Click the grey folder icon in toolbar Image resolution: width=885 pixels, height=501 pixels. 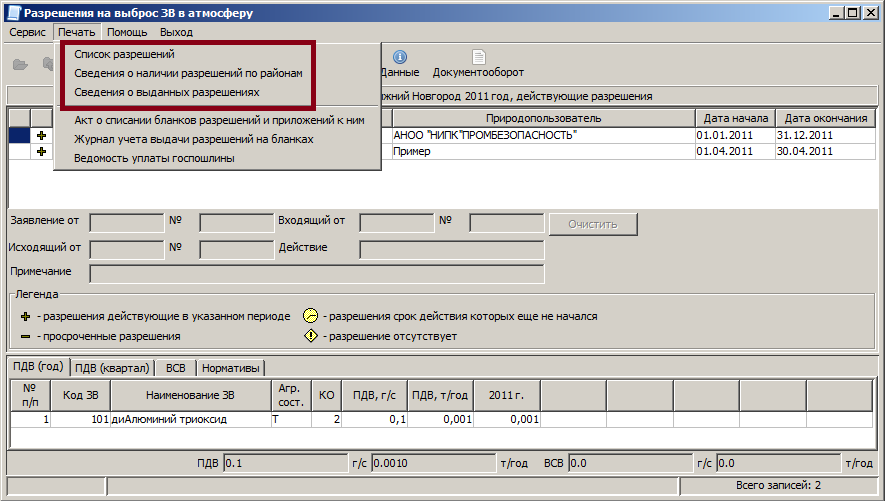[x=20, y=64]
